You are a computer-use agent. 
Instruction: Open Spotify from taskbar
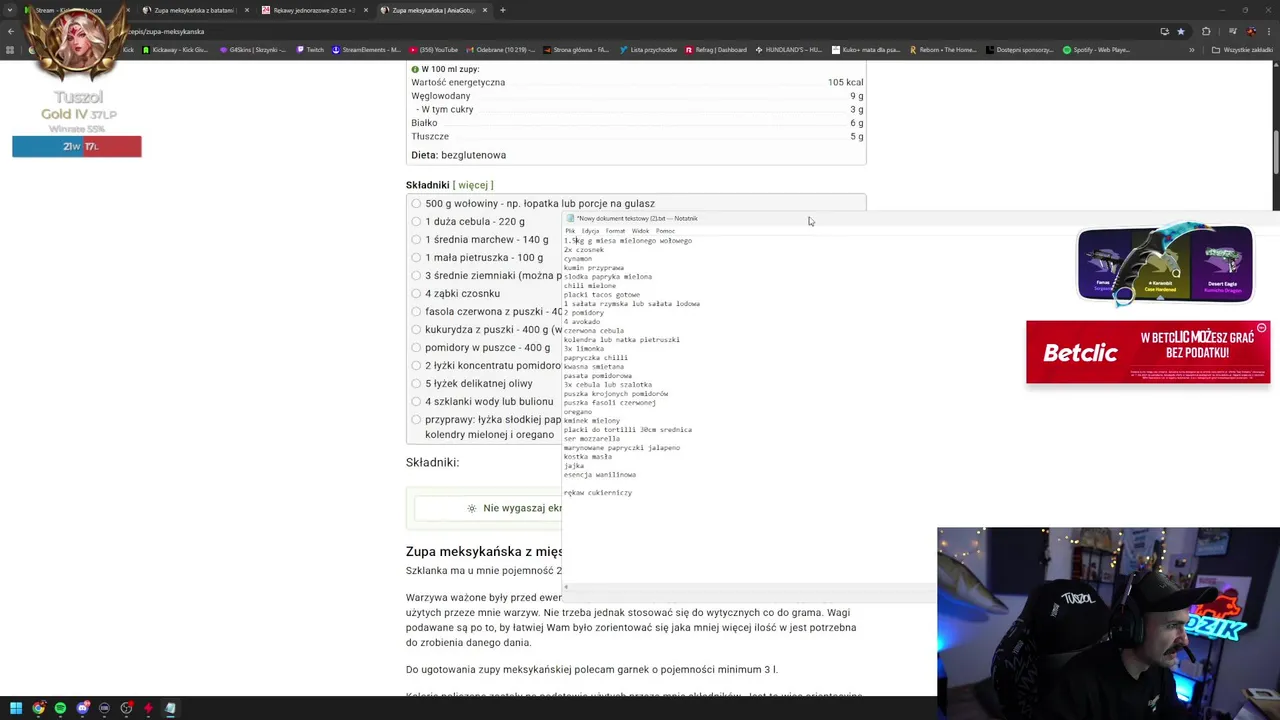(60, 708)
